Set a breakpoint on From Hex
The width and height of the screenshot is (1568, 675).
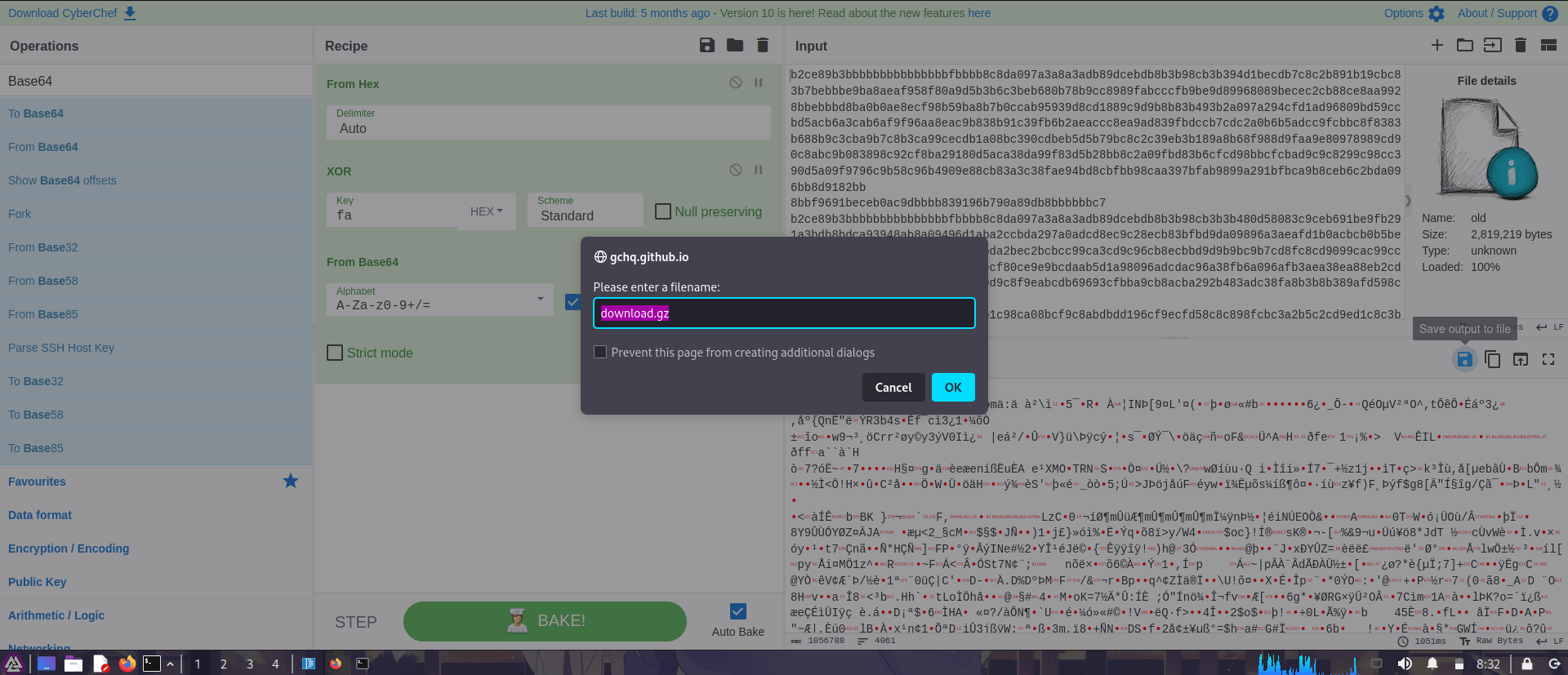tap(758, 82)
